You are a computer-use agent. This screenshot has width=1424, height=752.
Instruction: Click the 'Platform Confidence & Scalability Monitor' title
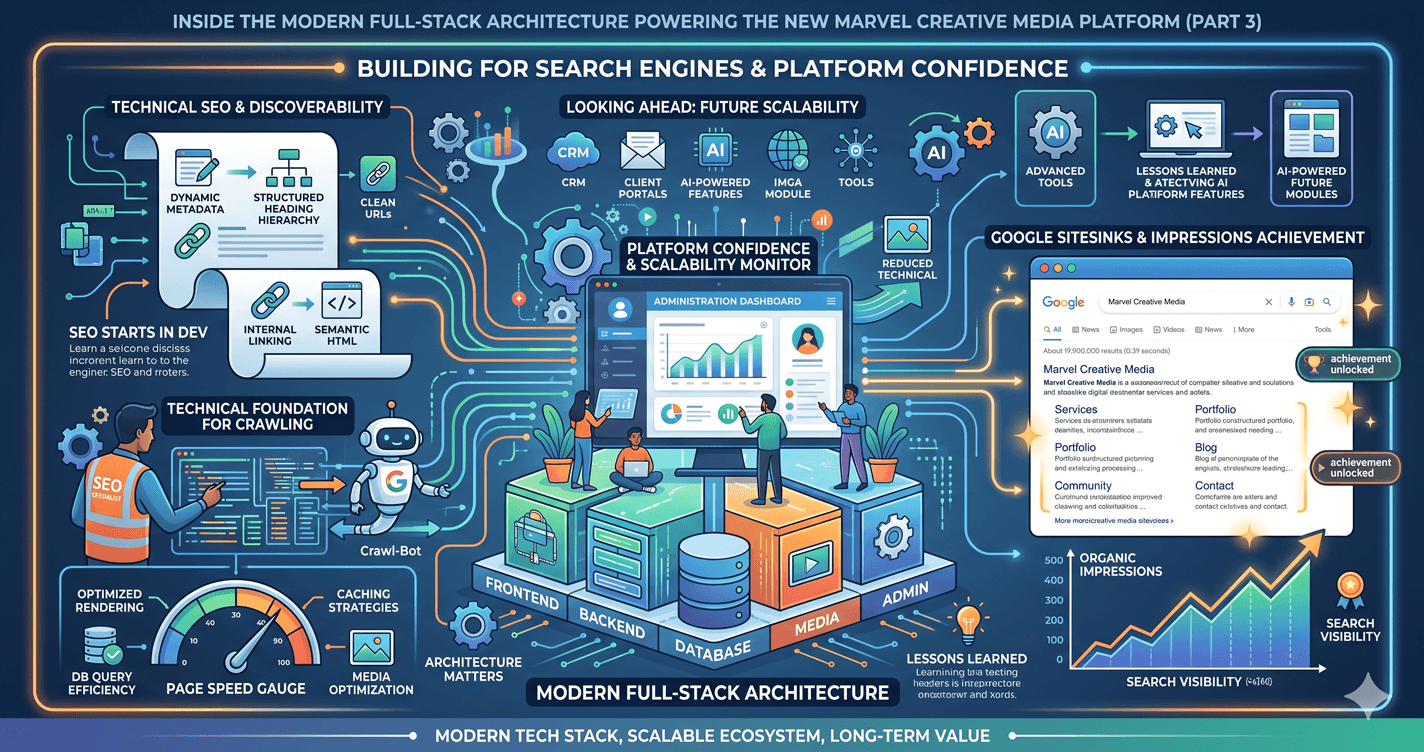718,256
